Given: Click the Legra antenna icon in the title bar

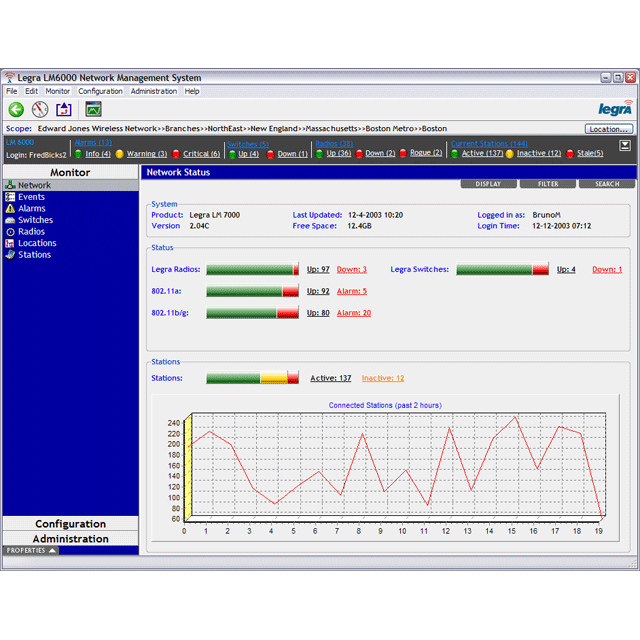Looking at the screenshot, I should [9, 77].
